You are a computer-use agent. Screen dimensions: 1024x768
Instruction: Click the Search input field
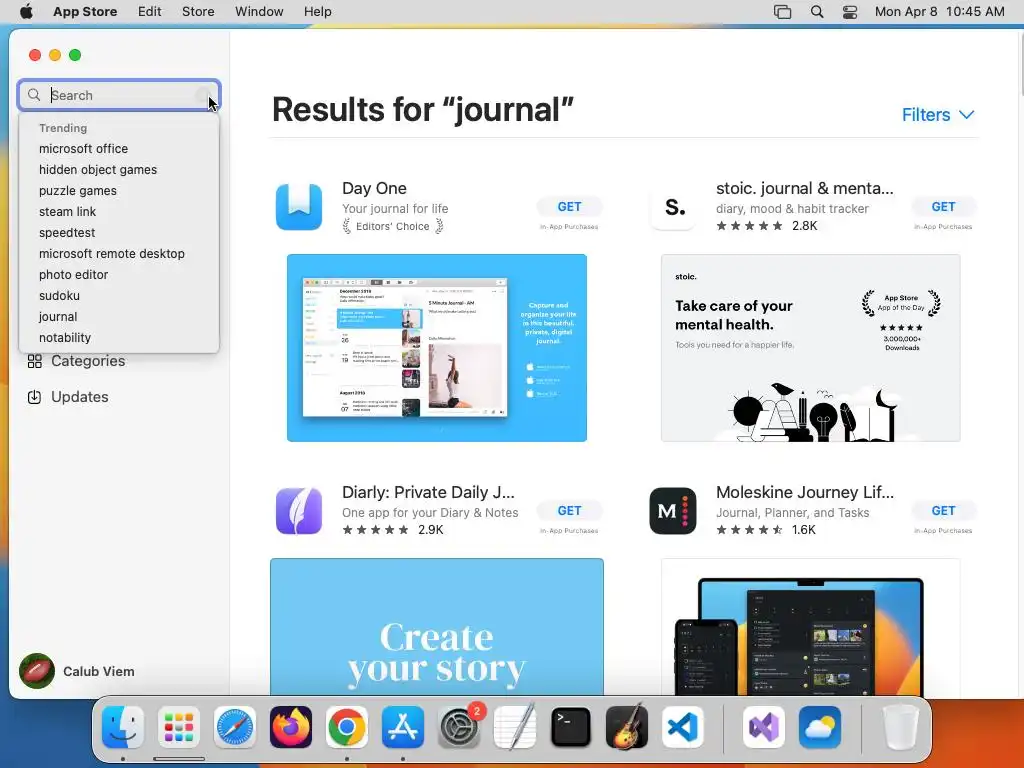coord(119,95)
